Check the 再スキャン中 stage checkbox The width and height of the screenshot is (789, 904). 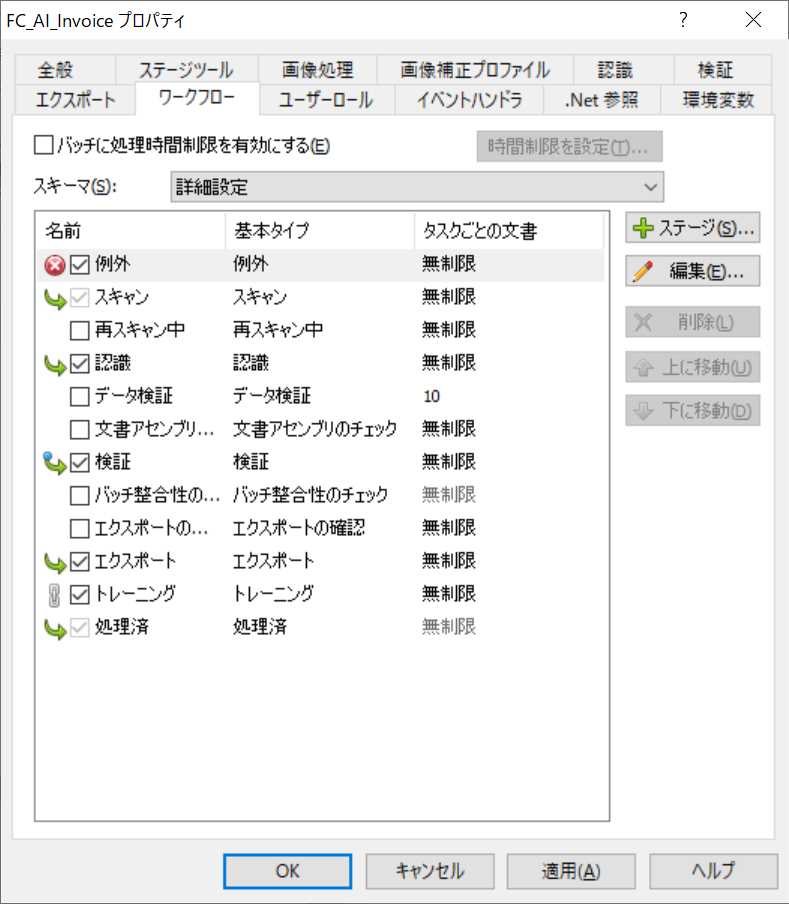80,331
